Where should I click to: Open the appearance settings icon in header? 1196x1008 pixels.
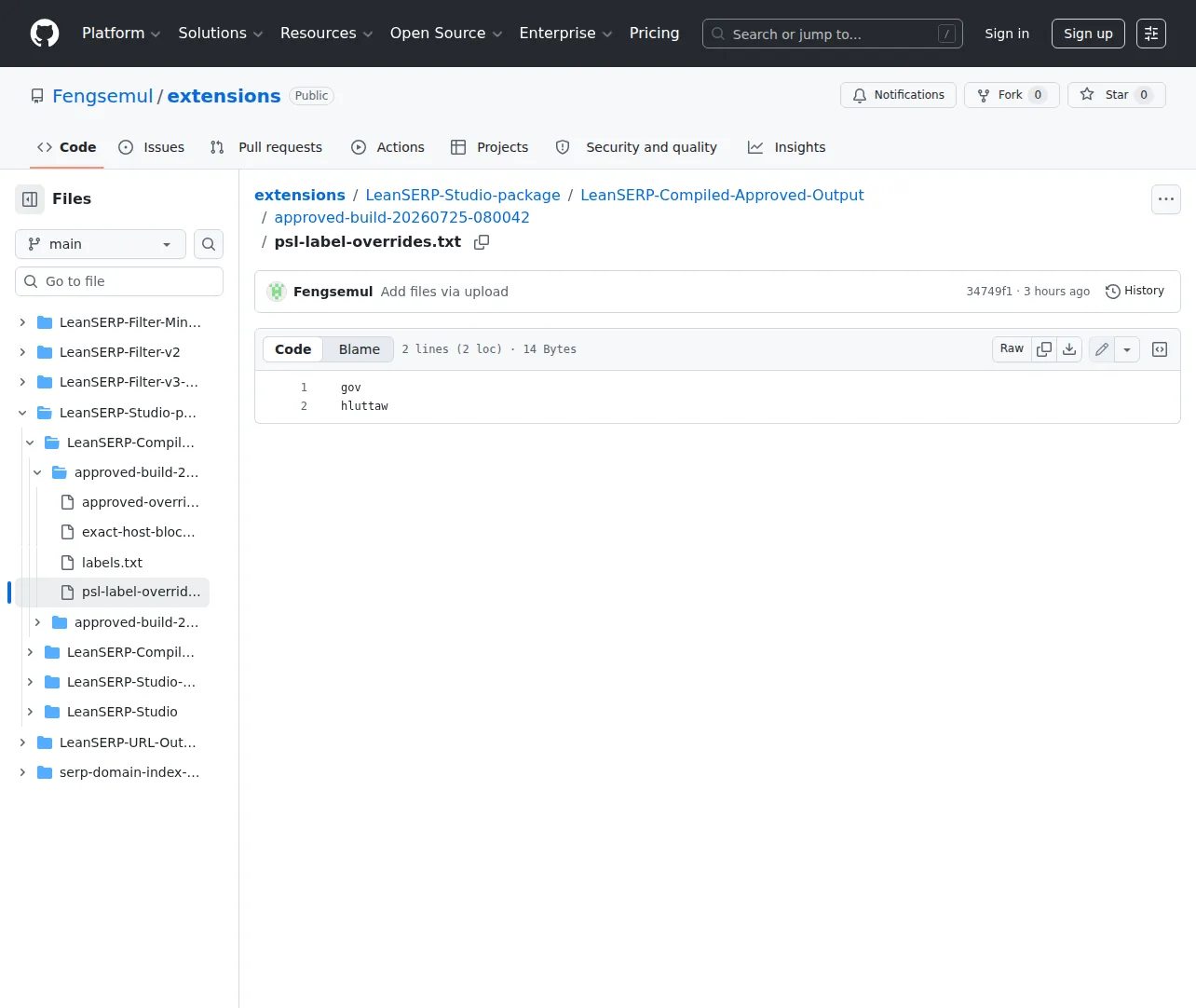click(1151, 34)
